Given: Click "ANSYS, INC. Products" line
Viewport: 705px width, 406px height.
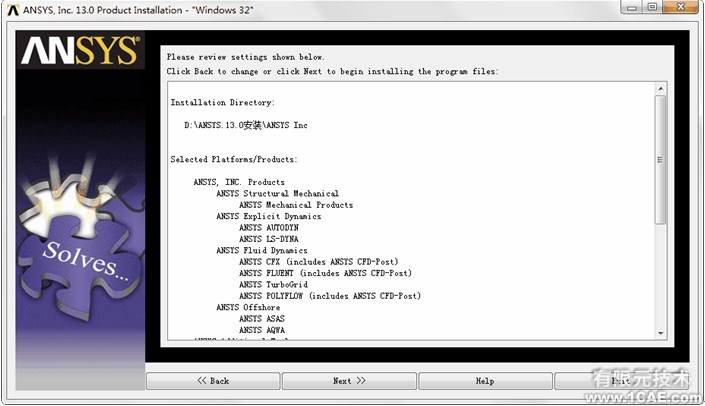Looking at the screenshot, I should coord(239,182).
